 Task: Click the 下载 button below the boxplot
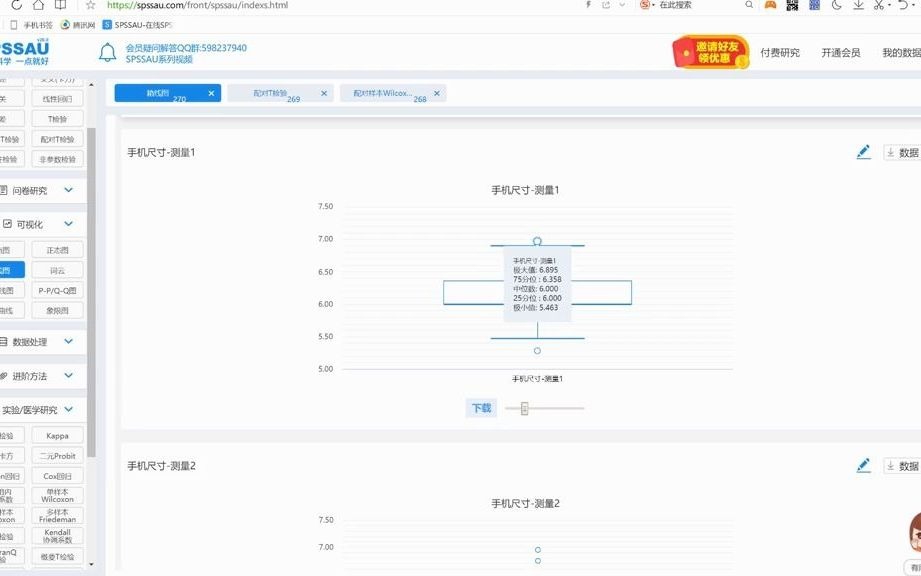(x=480, y=408)
